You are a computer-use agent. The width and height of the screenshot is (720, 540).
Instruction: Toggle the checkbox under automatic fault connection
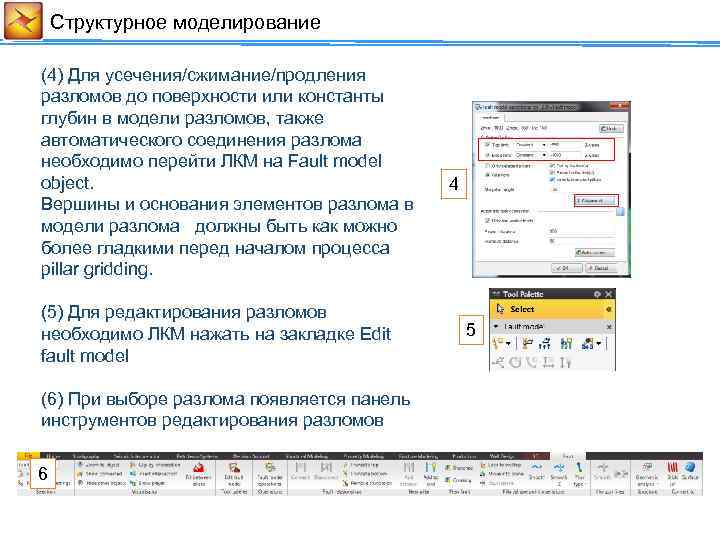pyautogui.click(x=487, y=220)
